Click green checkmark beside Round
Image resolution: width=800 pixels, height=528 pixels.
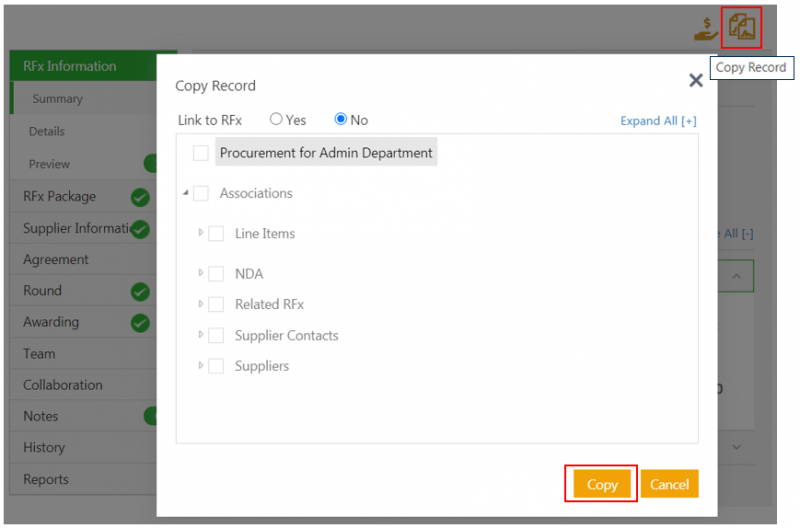coord(141,291)
